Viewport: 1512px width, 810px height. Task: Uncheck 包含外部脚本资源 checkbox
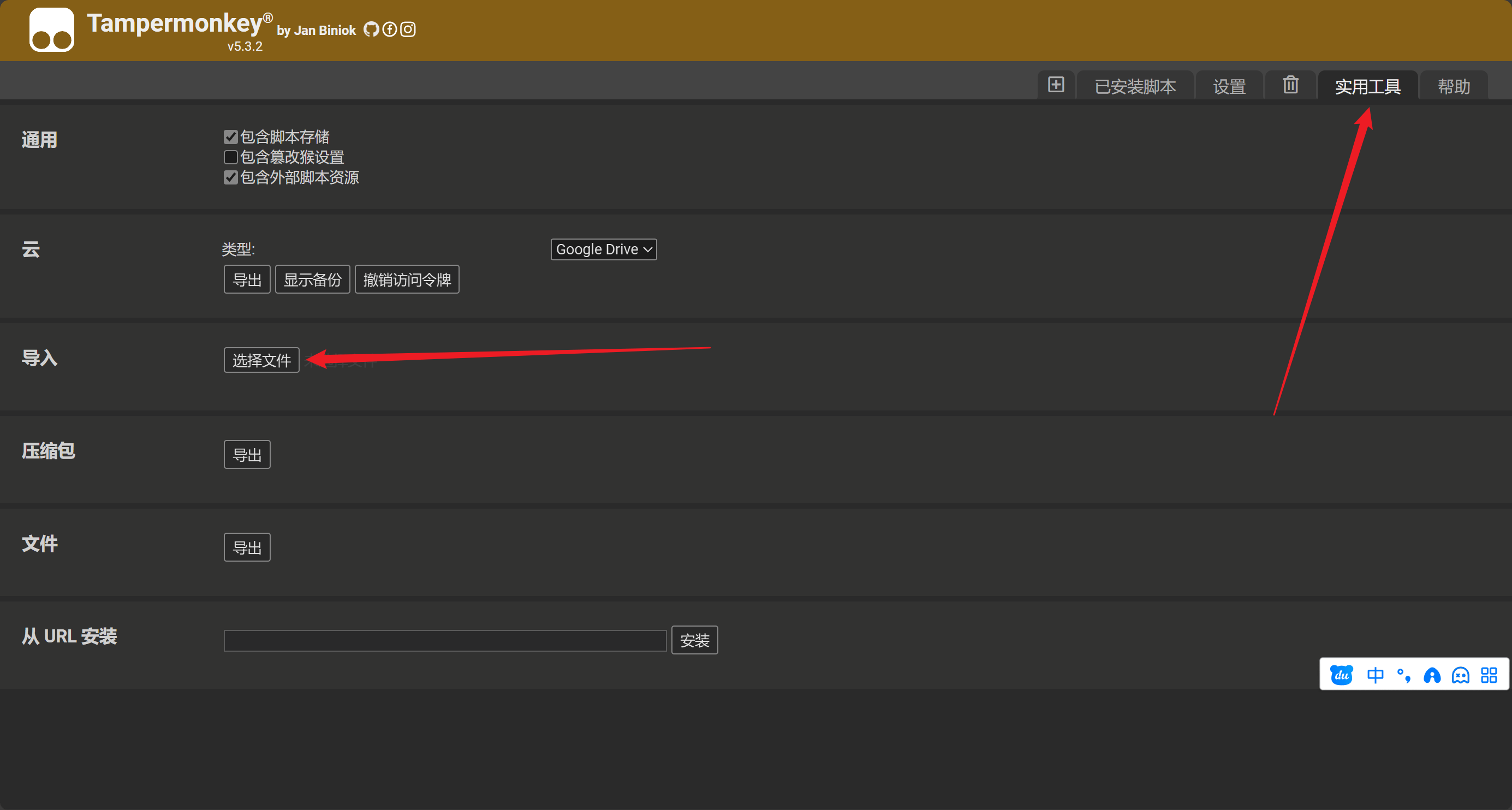coord(231,177)
